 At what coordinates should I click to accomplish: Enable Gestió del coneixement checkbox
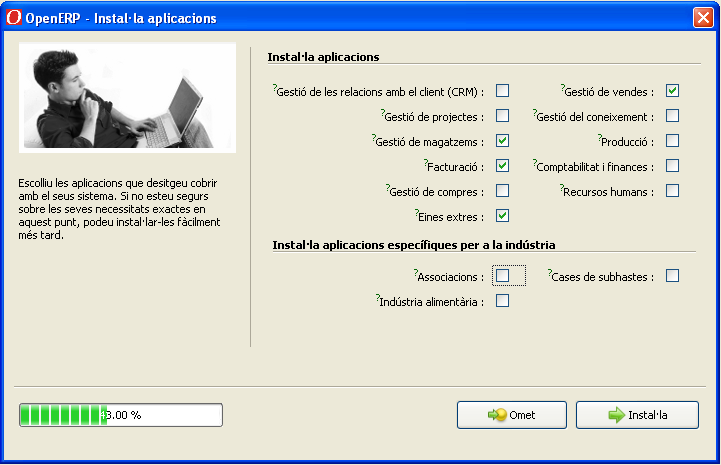(673, 116)
